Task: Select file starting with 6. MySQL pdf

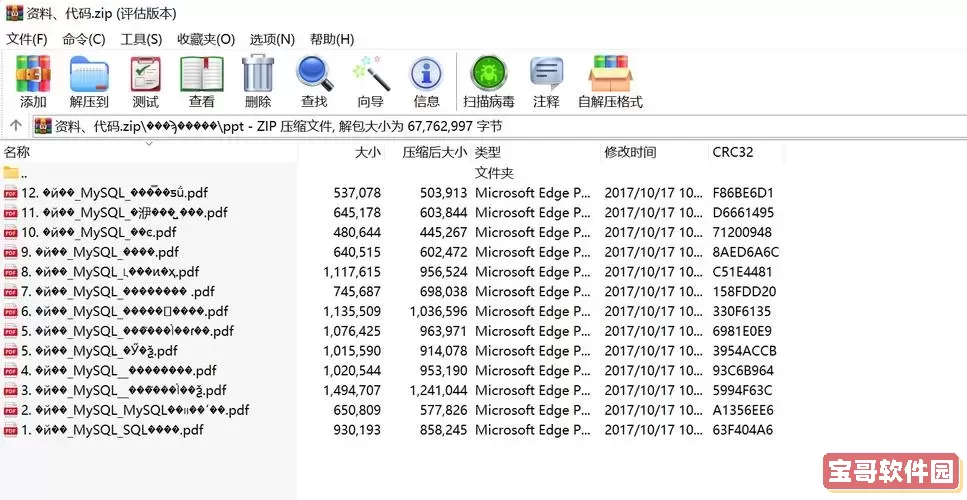Action: pos(392,311)
